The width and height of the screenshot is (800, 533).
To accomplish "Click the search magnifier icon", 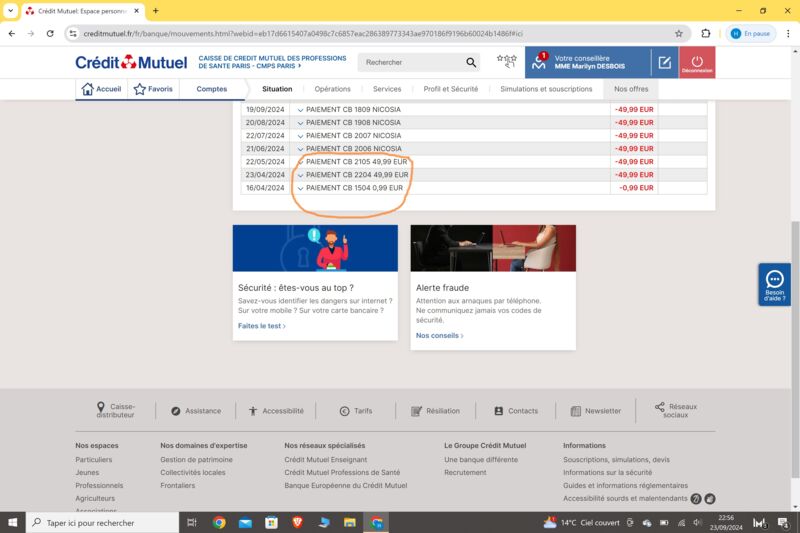I will pos(471,62).
